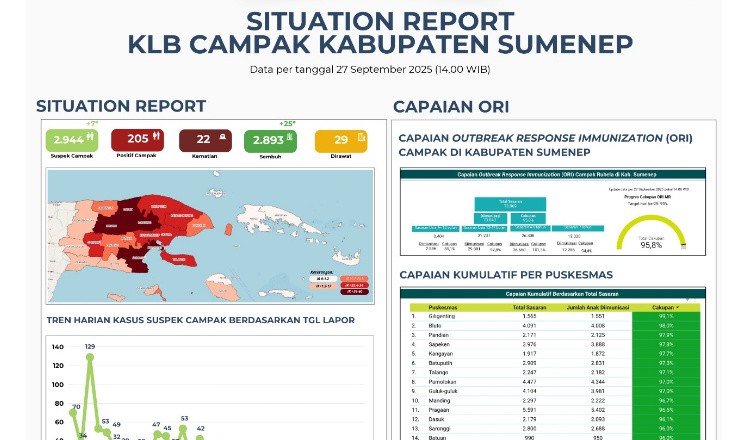The image size is (750, 440).
Task: Select the Gili­genting row in table
Action: pyautogui.click(x=442, y=316)
